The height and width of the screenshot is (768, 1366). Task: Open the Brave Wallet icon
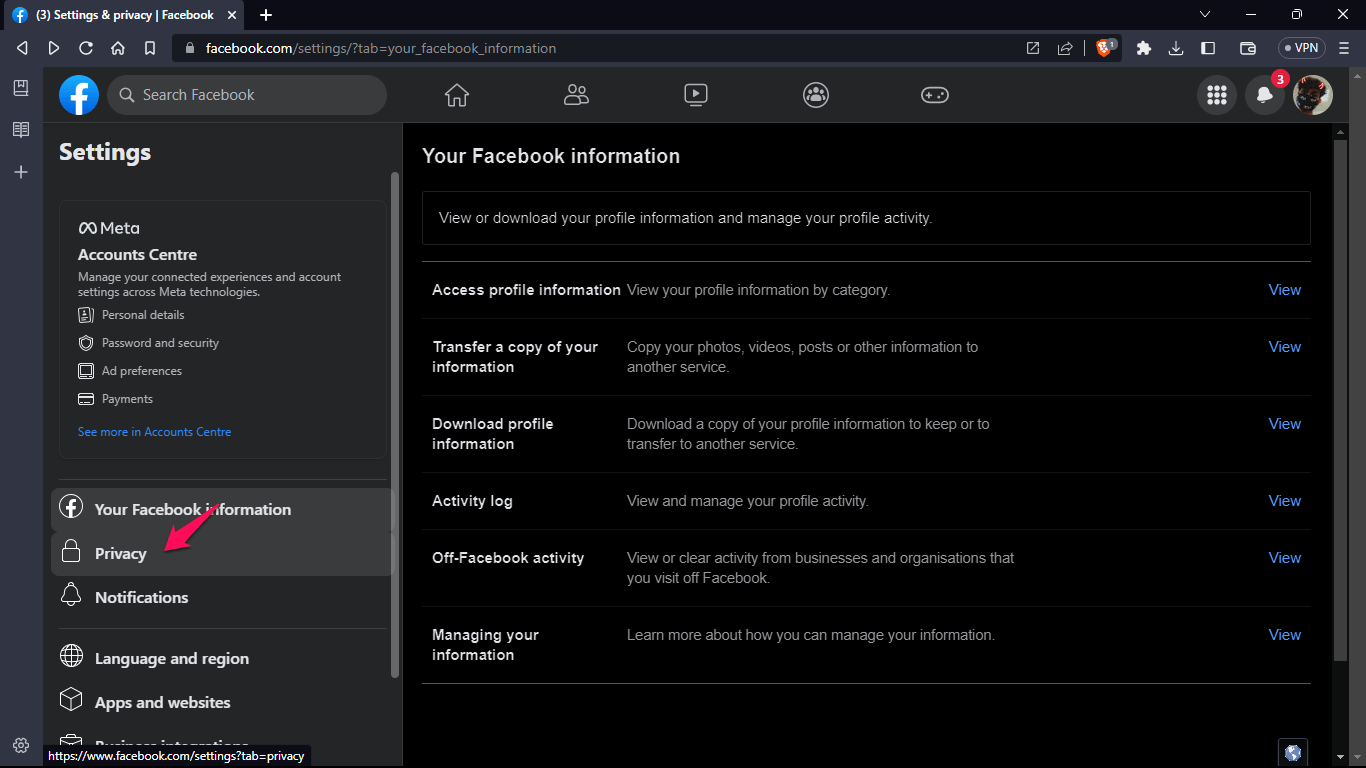[x=1248, y=48]
